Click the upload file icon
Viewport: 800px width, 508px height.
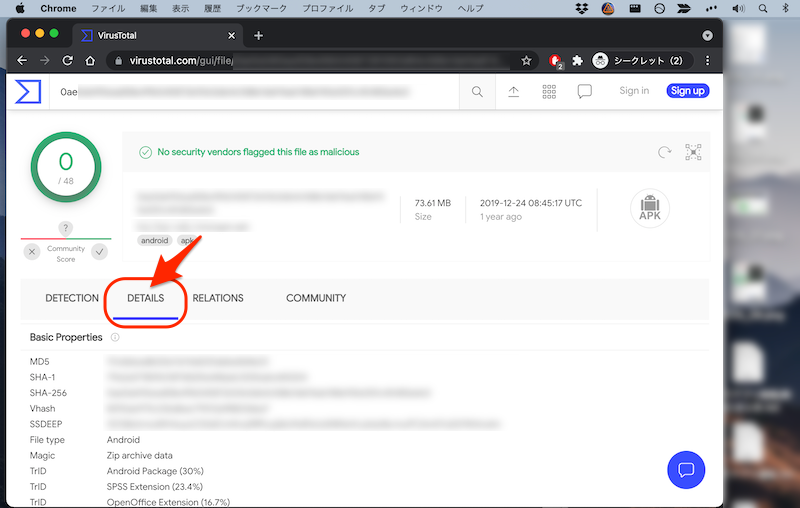point(513,91)
